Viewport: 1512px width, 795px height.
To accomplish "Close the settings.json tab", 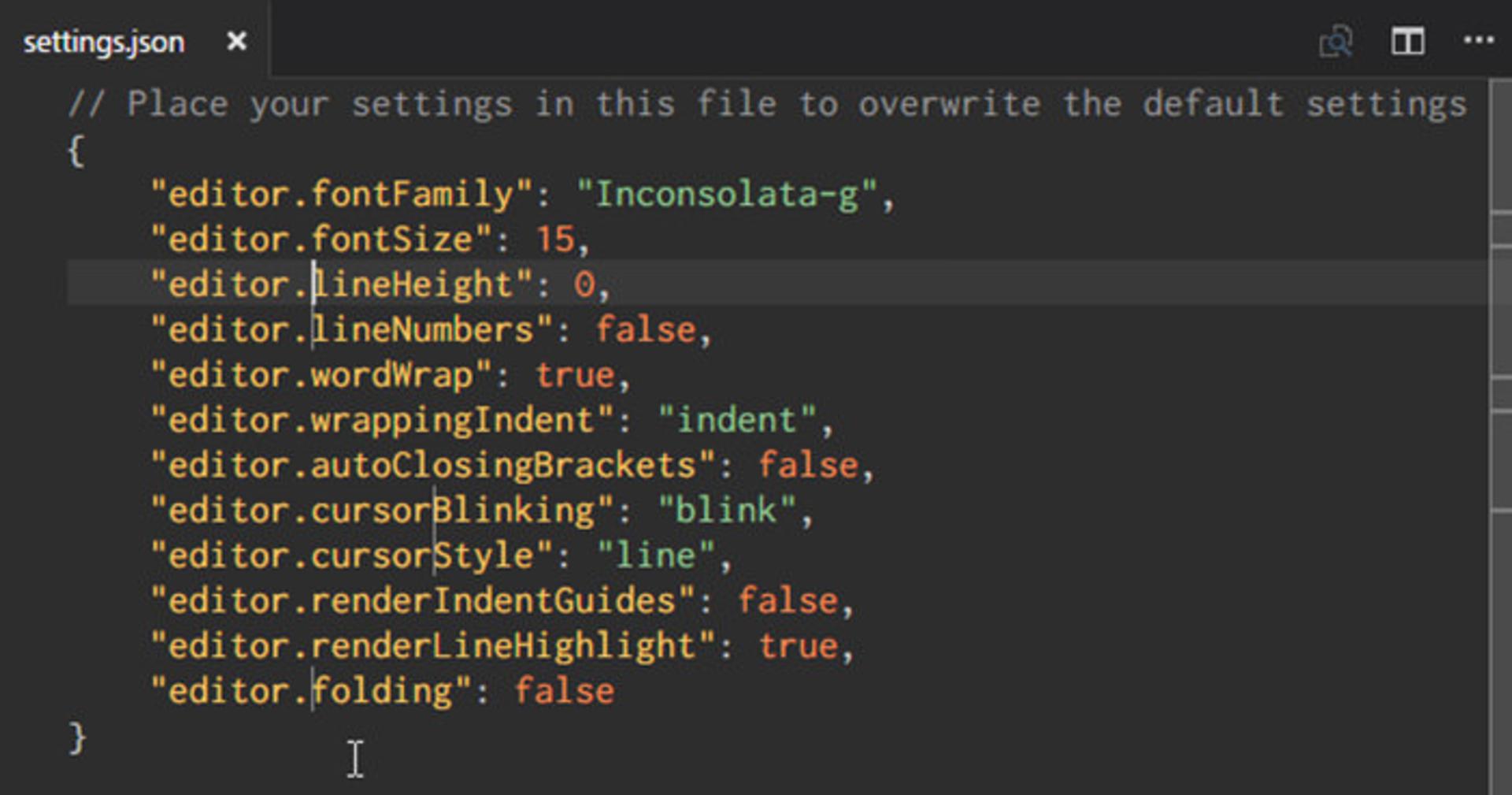I will pyautogui.click(x=236, y=41).
